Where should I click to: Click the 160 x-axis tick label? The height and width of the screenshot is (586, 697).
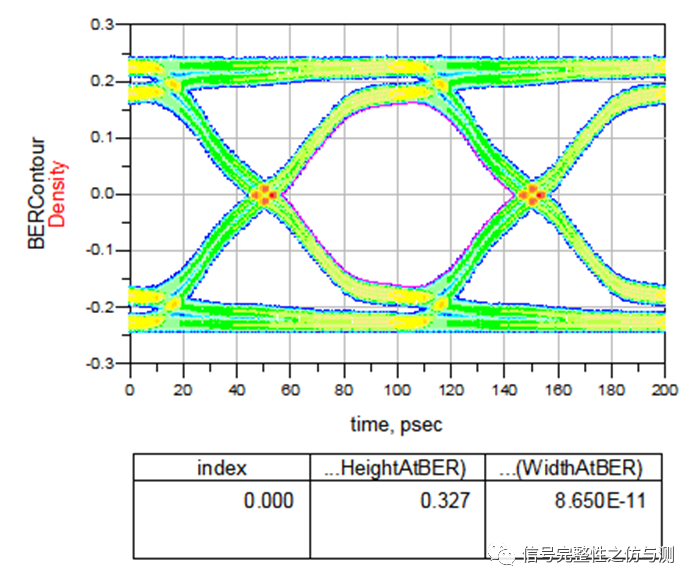(558, 390)
